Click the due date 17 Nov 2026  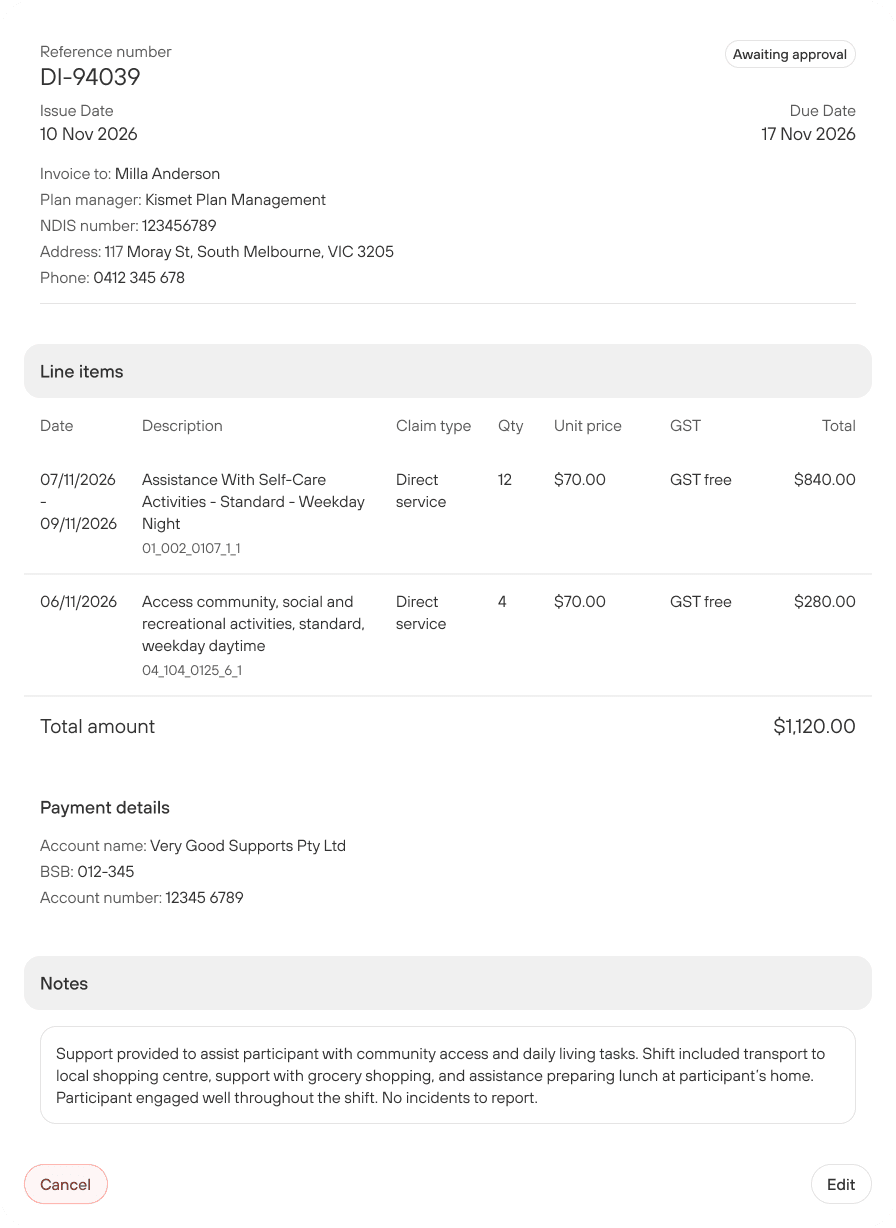pyautogui.click(x=808, y=134)
